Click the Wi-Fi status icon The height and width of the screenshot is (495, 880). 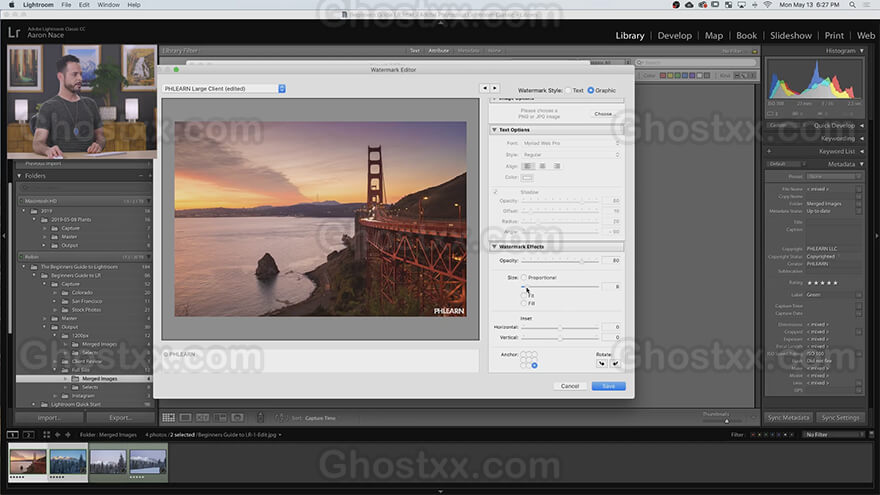768,4
